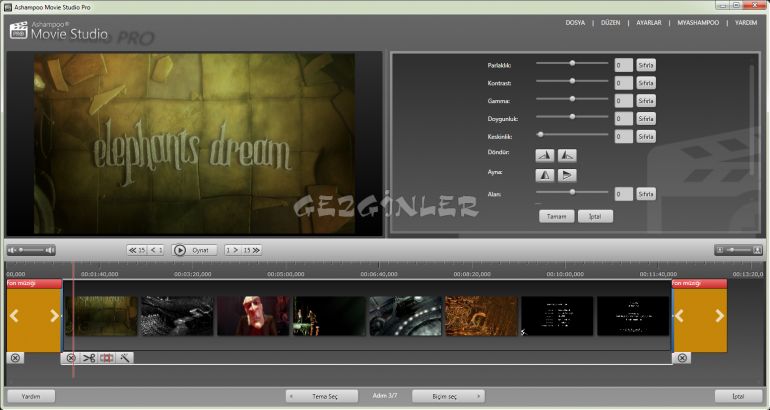Click the Parlaklık value field
This screenshot has height=410, width=770.
(624, 65)
